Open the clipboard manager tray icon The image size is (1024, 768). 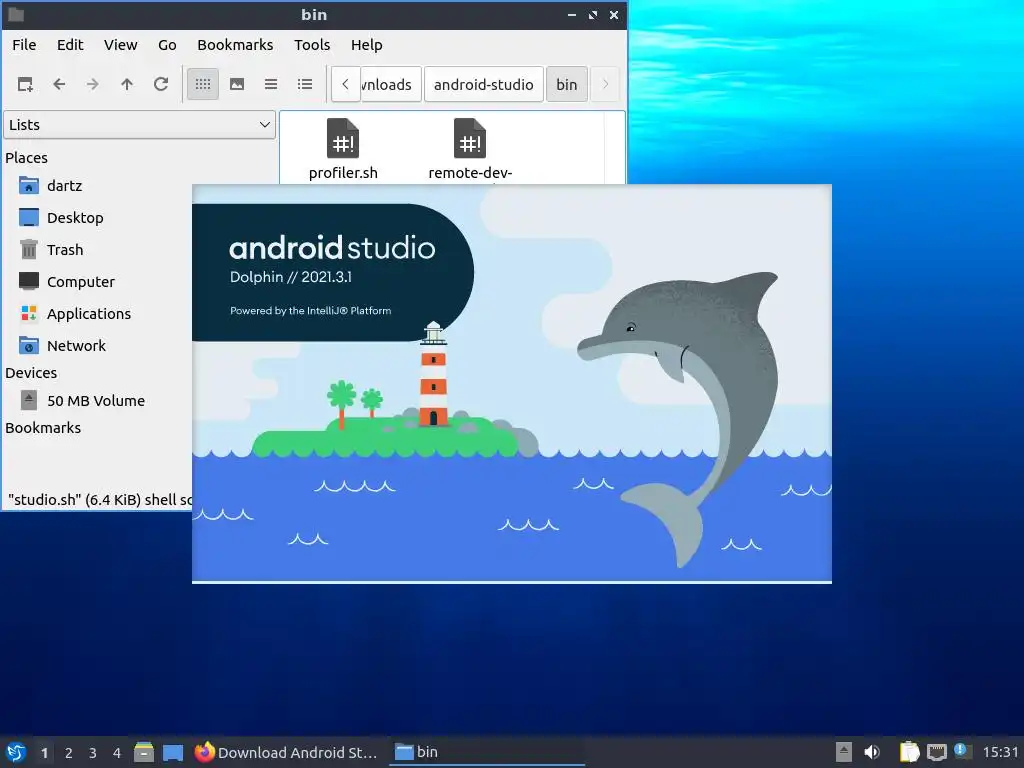(x=909, y=752)
